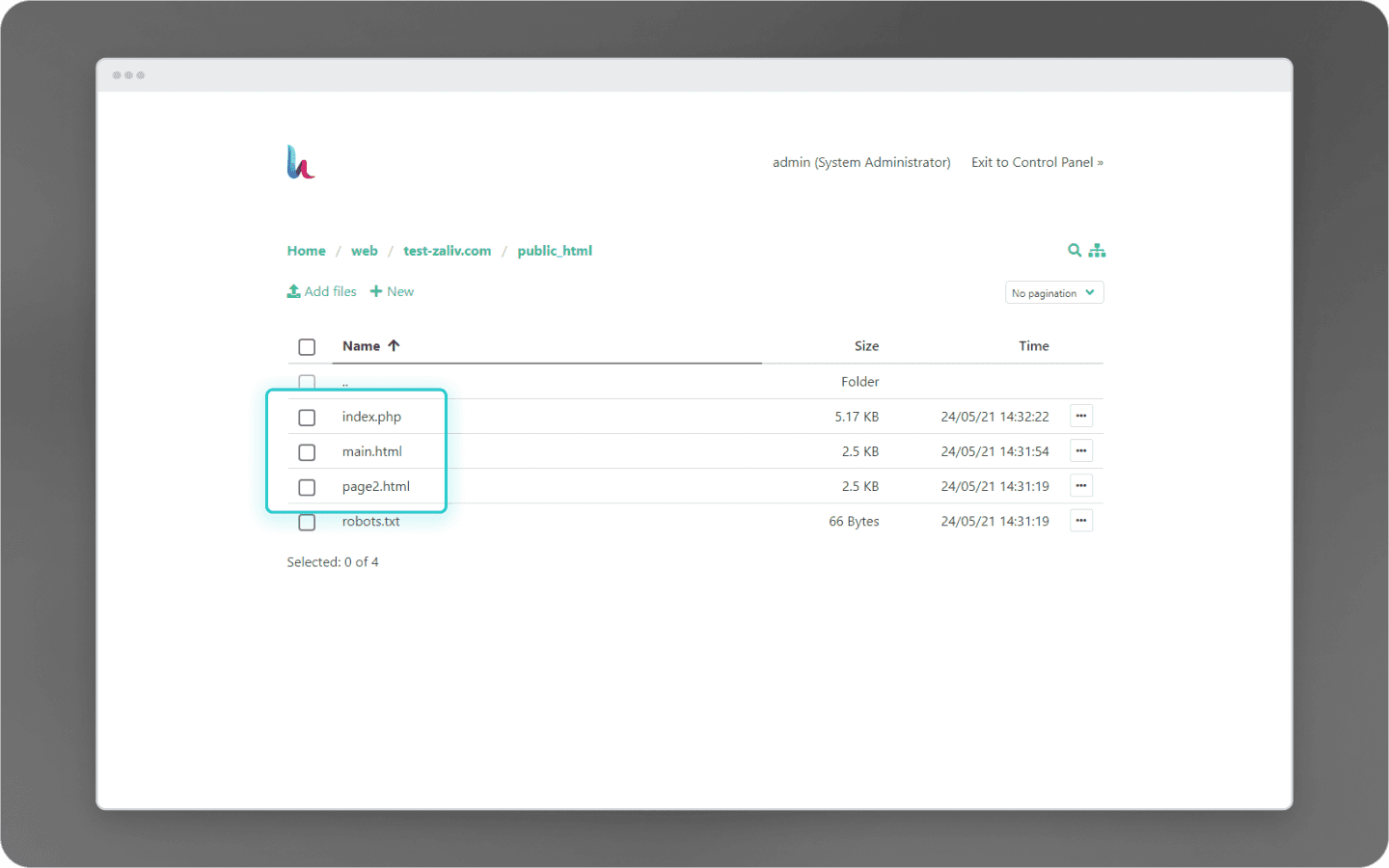Sort with the Name column arrow

[394, 345]
